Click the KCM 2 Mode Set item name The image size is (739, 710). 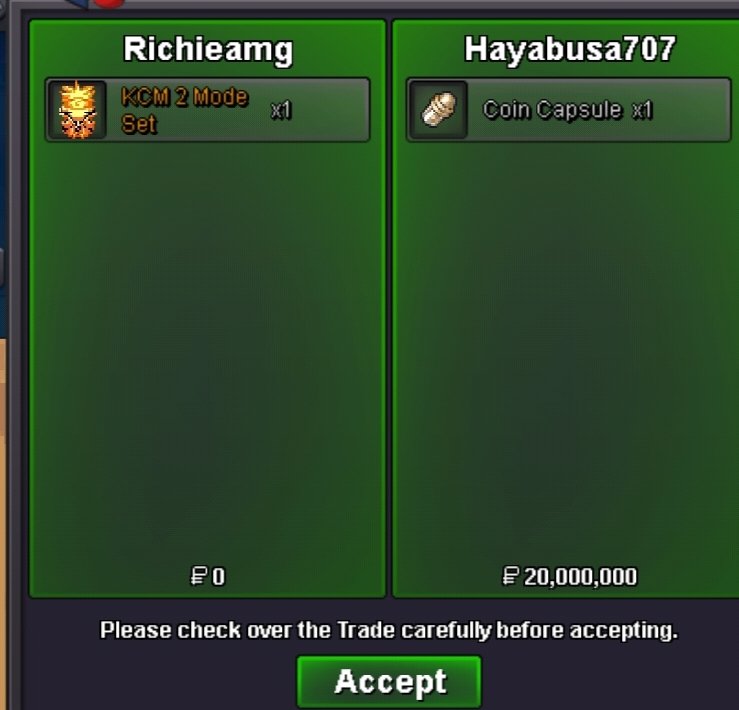pos(184,110)
